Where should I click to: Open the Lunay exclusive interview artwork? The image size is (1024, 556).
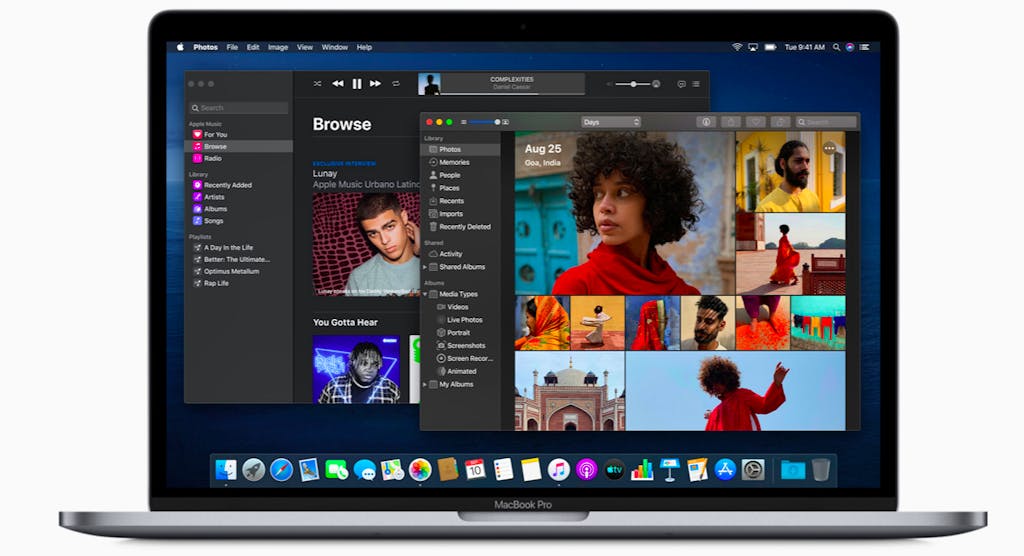[366, 244]
